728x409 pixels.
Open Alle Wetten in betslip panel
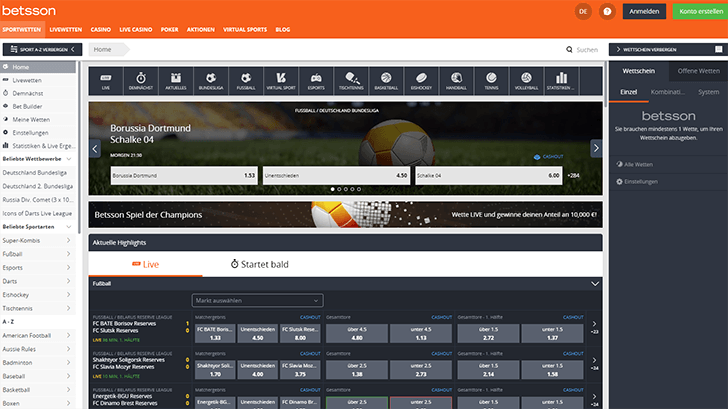click(x=634, y=164)
